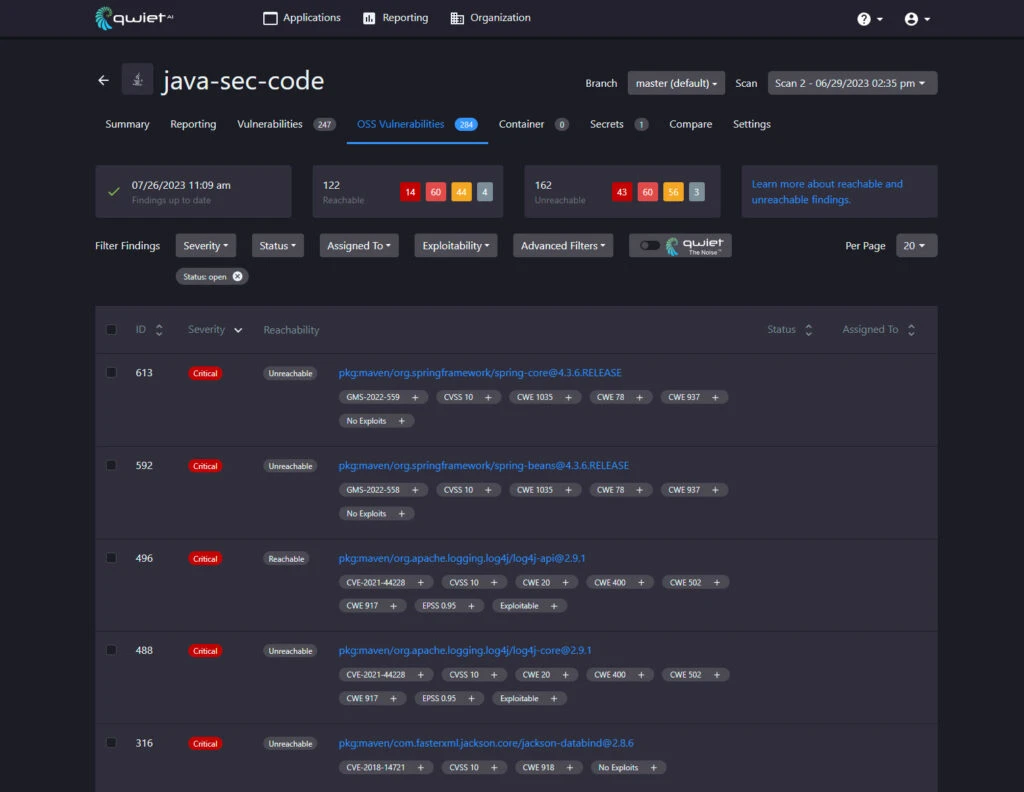Open the master branch selector
This screenshot has width=1024, height=792.
(x=675, y=83)
